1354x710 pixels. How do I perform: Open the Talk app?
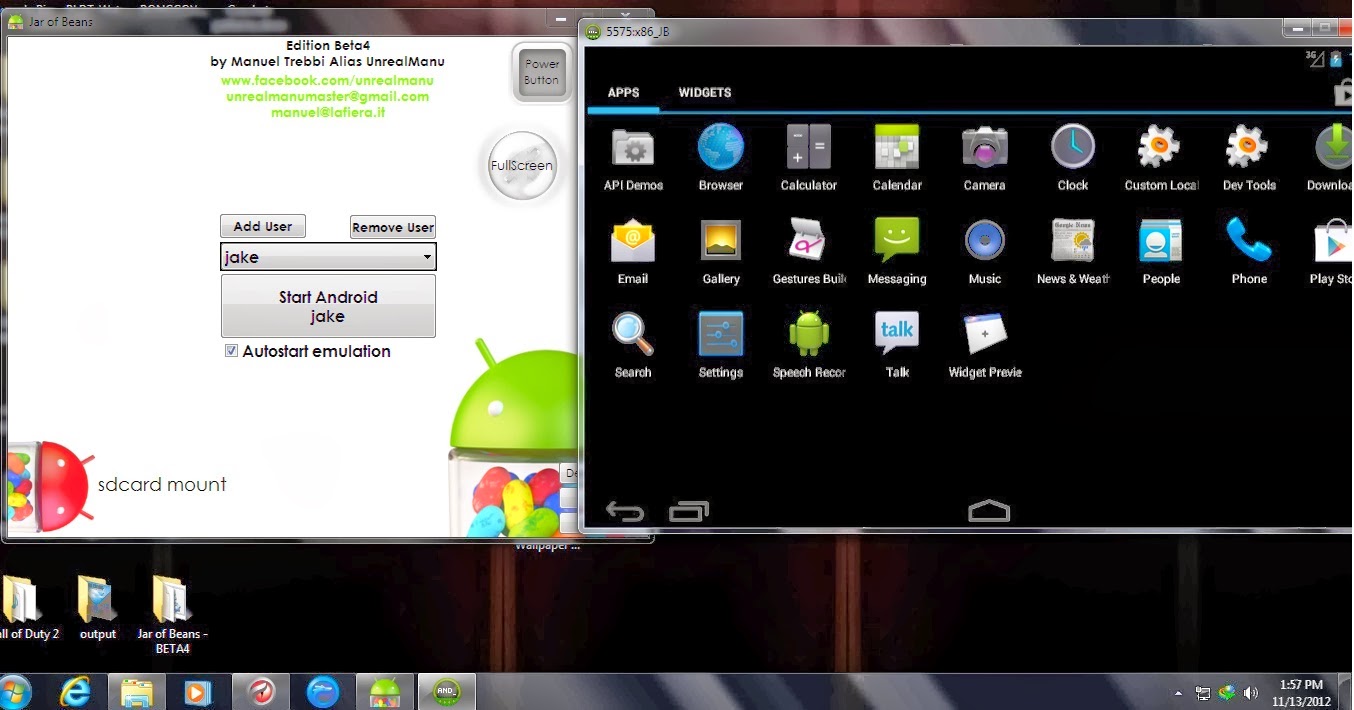click(x=897, y=345)
